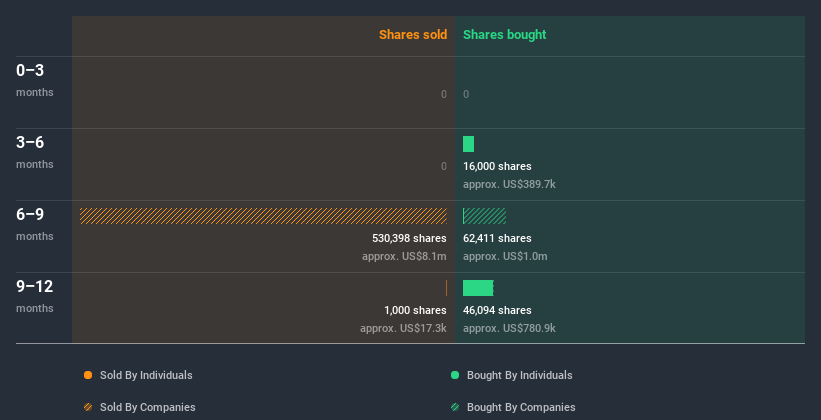Click the orange Sold By Individuals legend dot
Screen dimensions: 821x420
coord(88,375)
